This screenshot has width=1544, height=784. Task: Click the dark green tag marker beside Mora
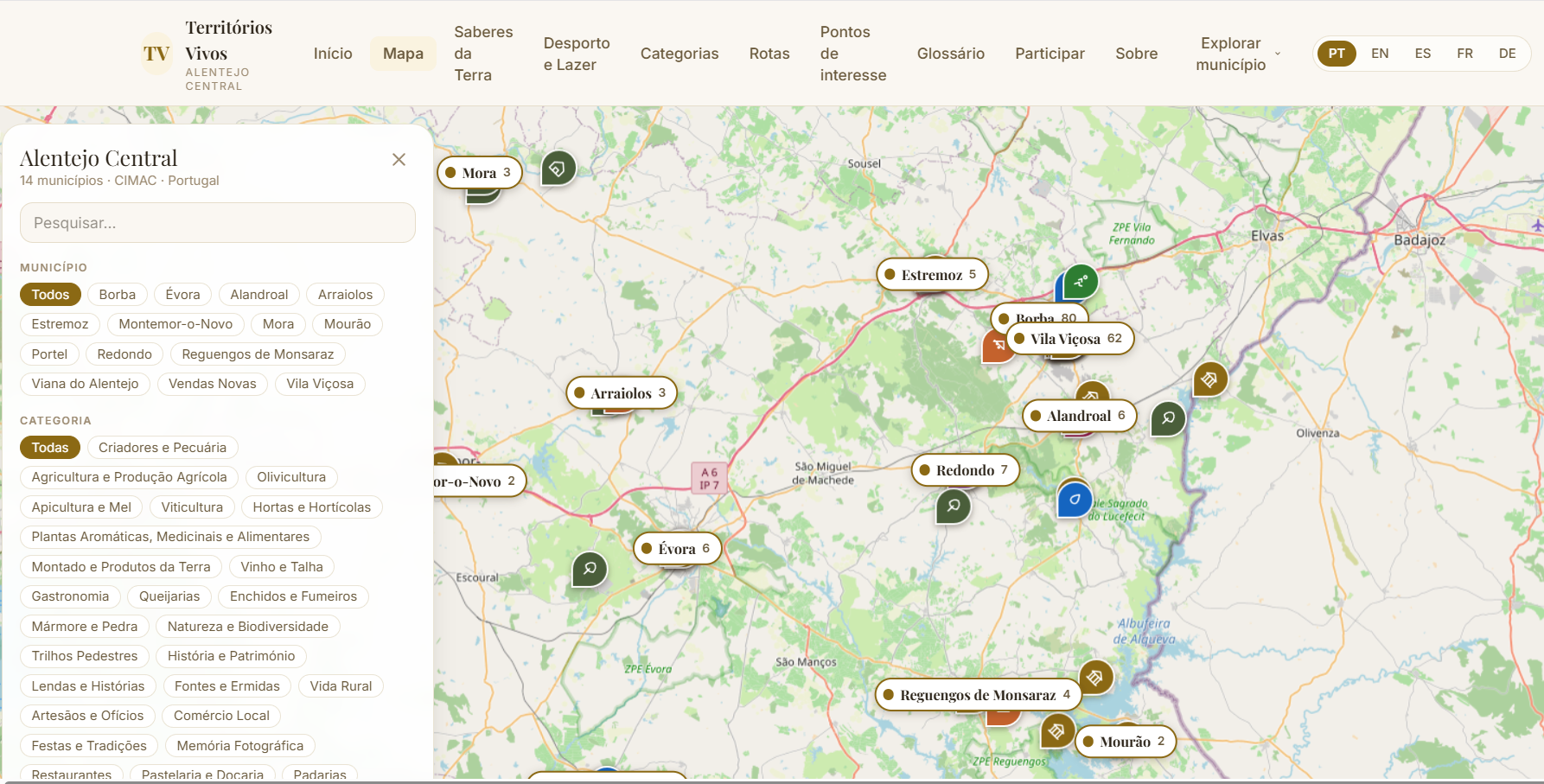[x=558, y=169]
